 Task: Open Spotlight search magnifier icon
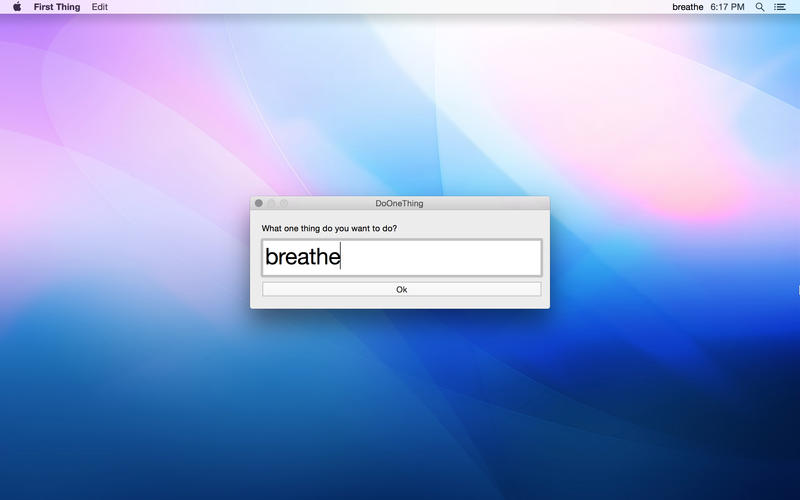click(x=760, y=7)
